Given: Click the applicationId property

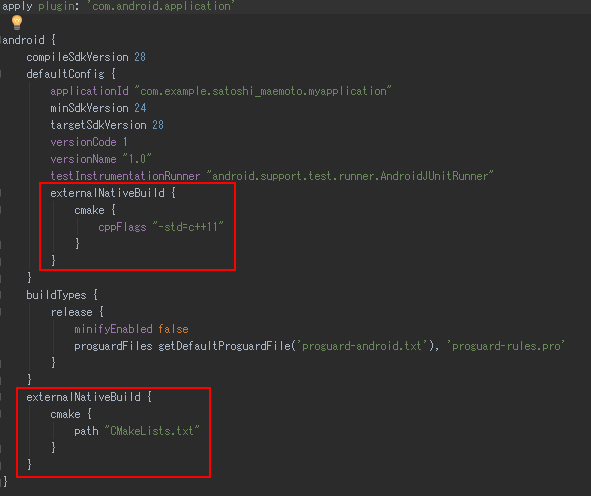Looking at the screenshot, I should pos(89,91).
